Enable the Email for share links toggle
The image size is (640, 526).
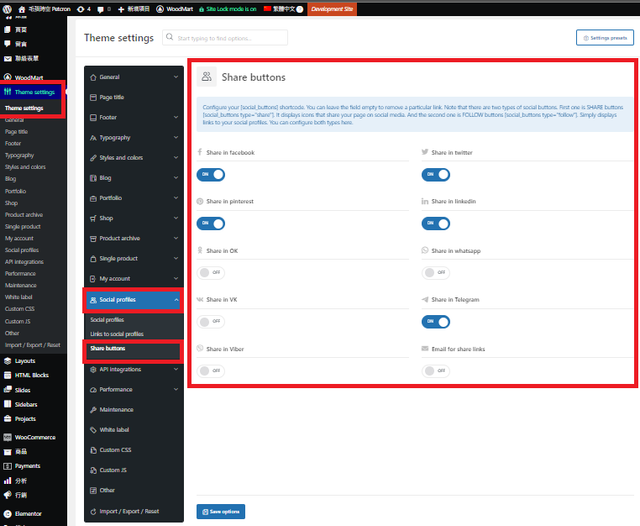click(x=436, y=371)
